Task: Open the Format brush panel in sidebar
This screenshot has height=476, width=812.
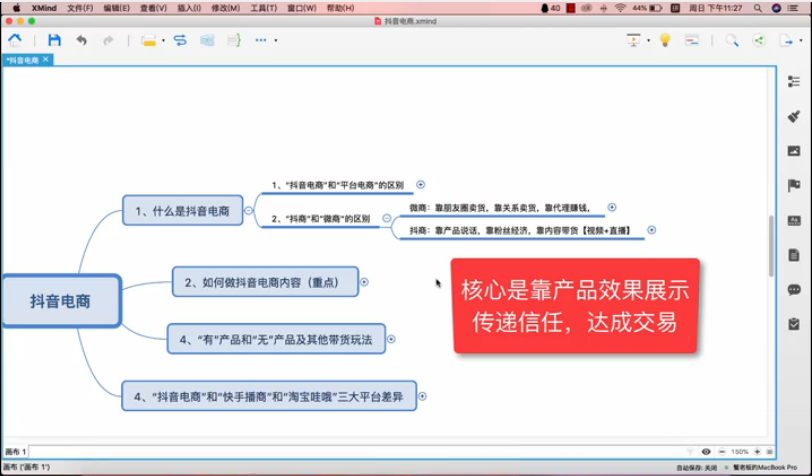Action: pyautogui.click(x=794, y=116)
